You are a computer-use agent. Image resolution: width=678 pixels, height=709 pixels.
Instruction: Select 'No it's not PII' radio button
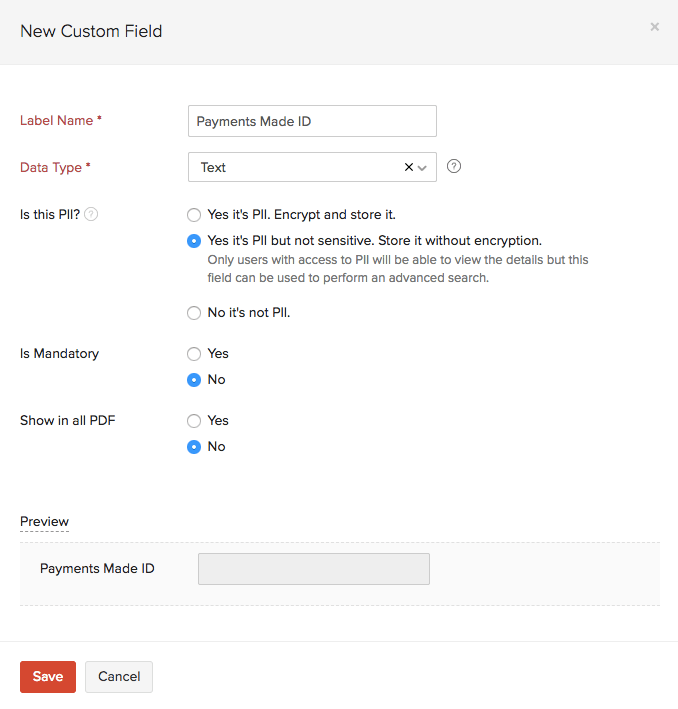pos(194,313)
